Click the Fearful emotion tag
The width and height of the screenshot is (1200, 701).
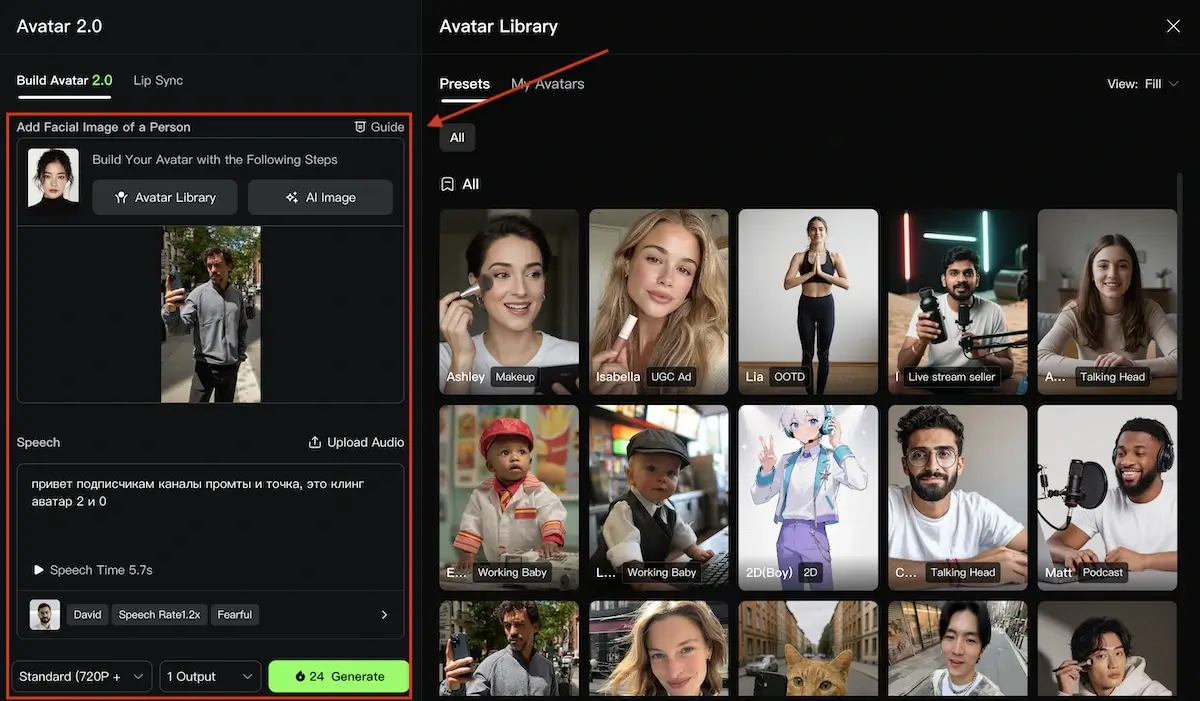point(235,615)
